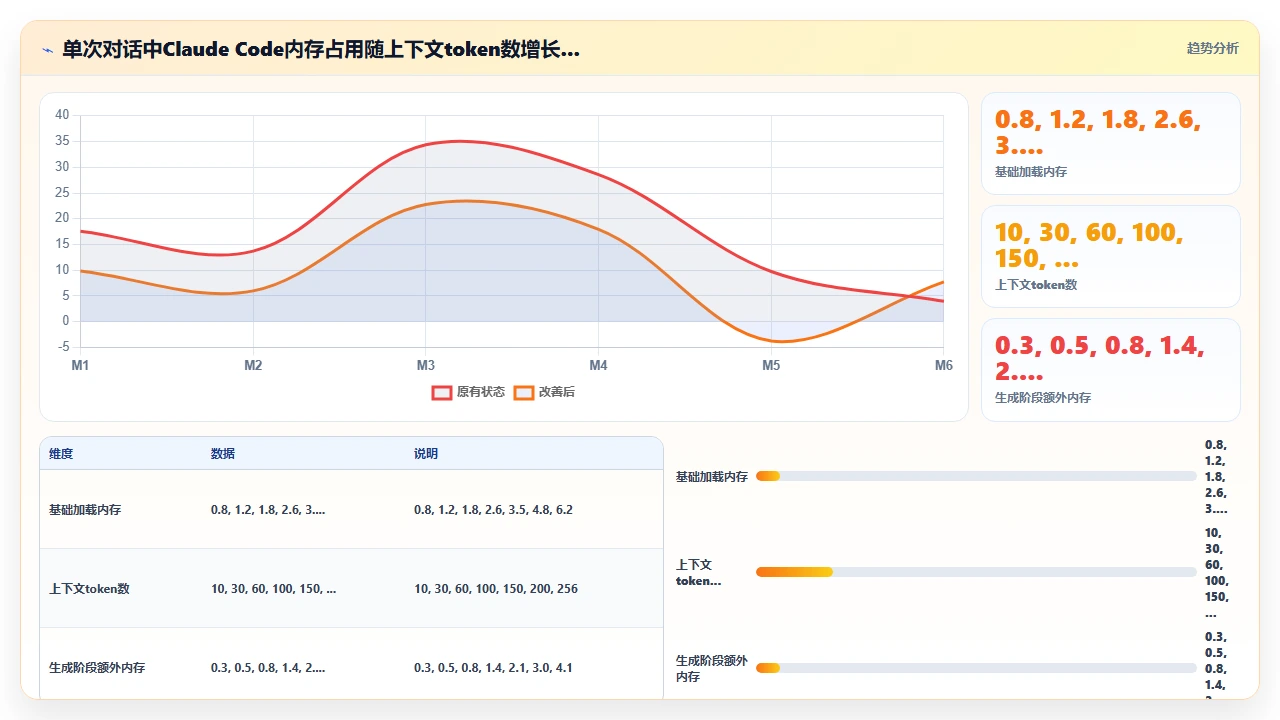Click the cell 0.8, 1.2, 1.8, 2.6, 3.5, 4.8, 6.2

click(x=494, y=510)
